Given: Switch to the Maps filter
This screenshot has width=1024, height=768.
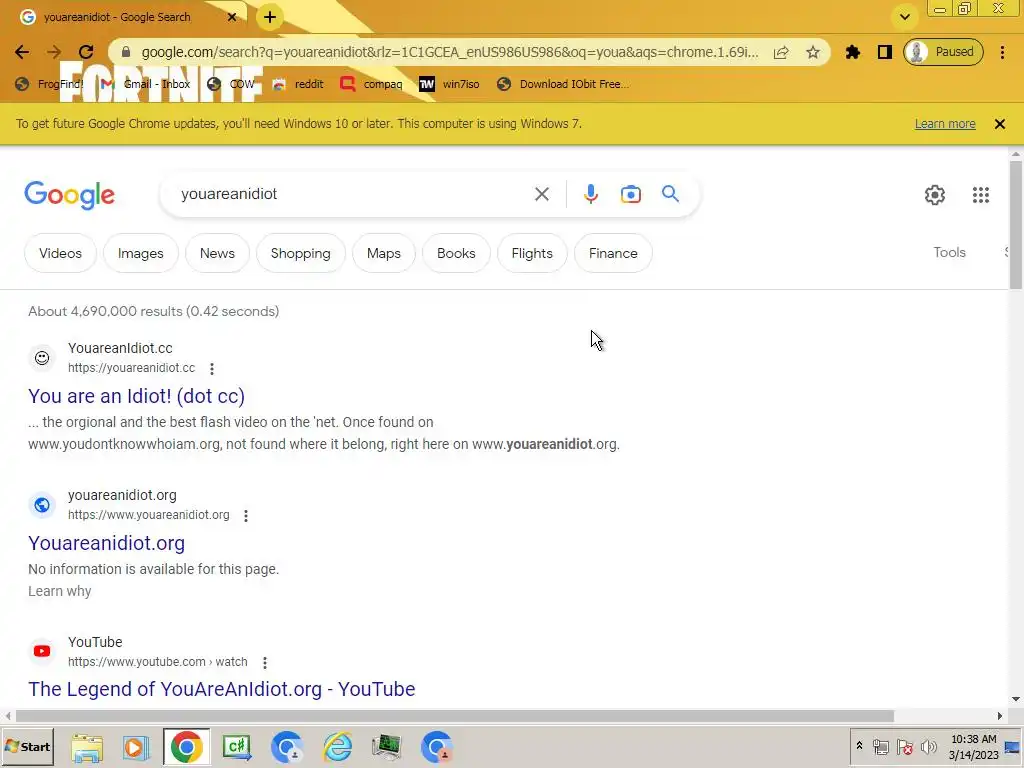Looking at the screenshot, I should click(x=383, y=253).
